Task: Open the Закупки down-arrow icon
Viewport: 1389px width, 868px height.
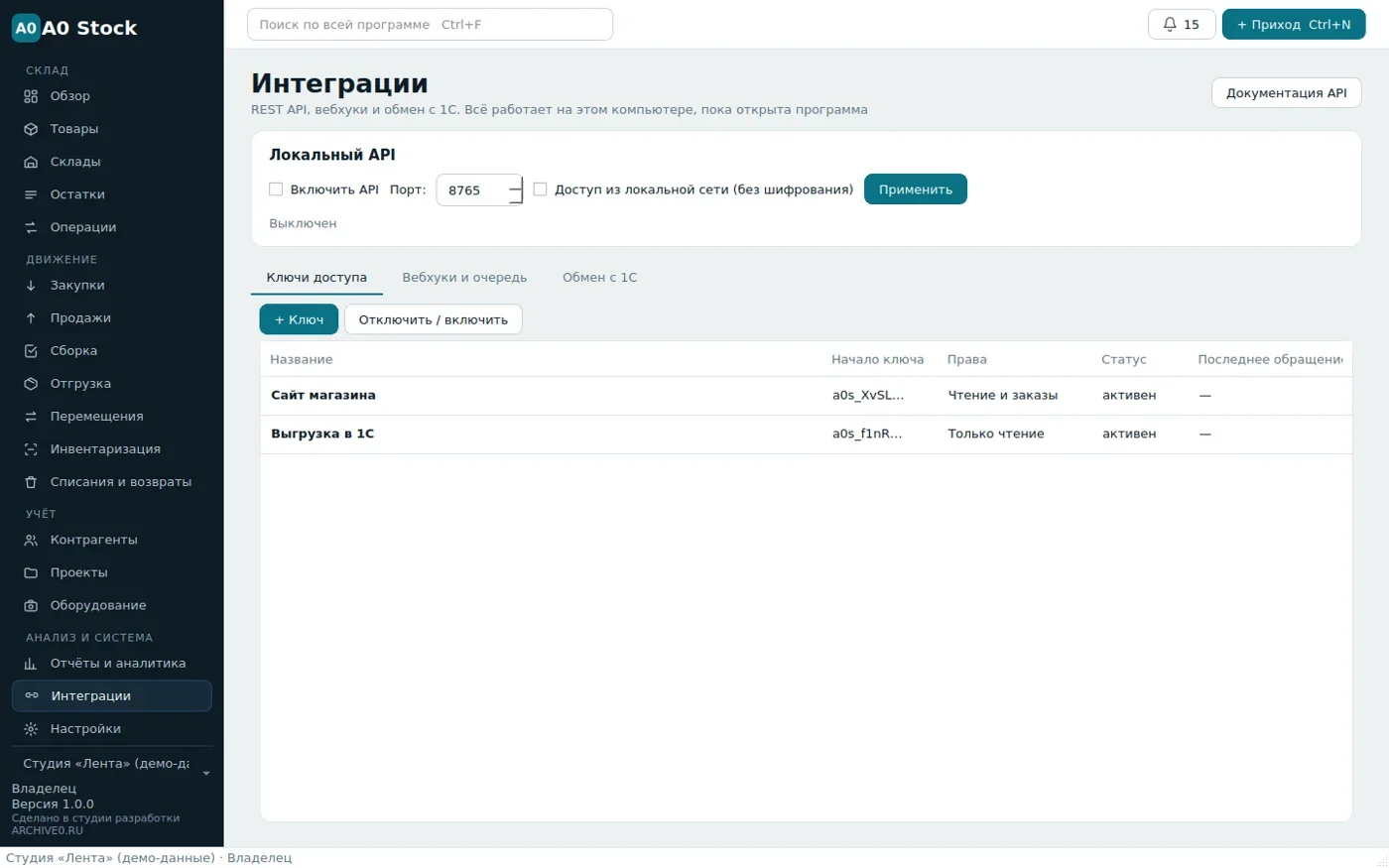Action: [31, 286]
